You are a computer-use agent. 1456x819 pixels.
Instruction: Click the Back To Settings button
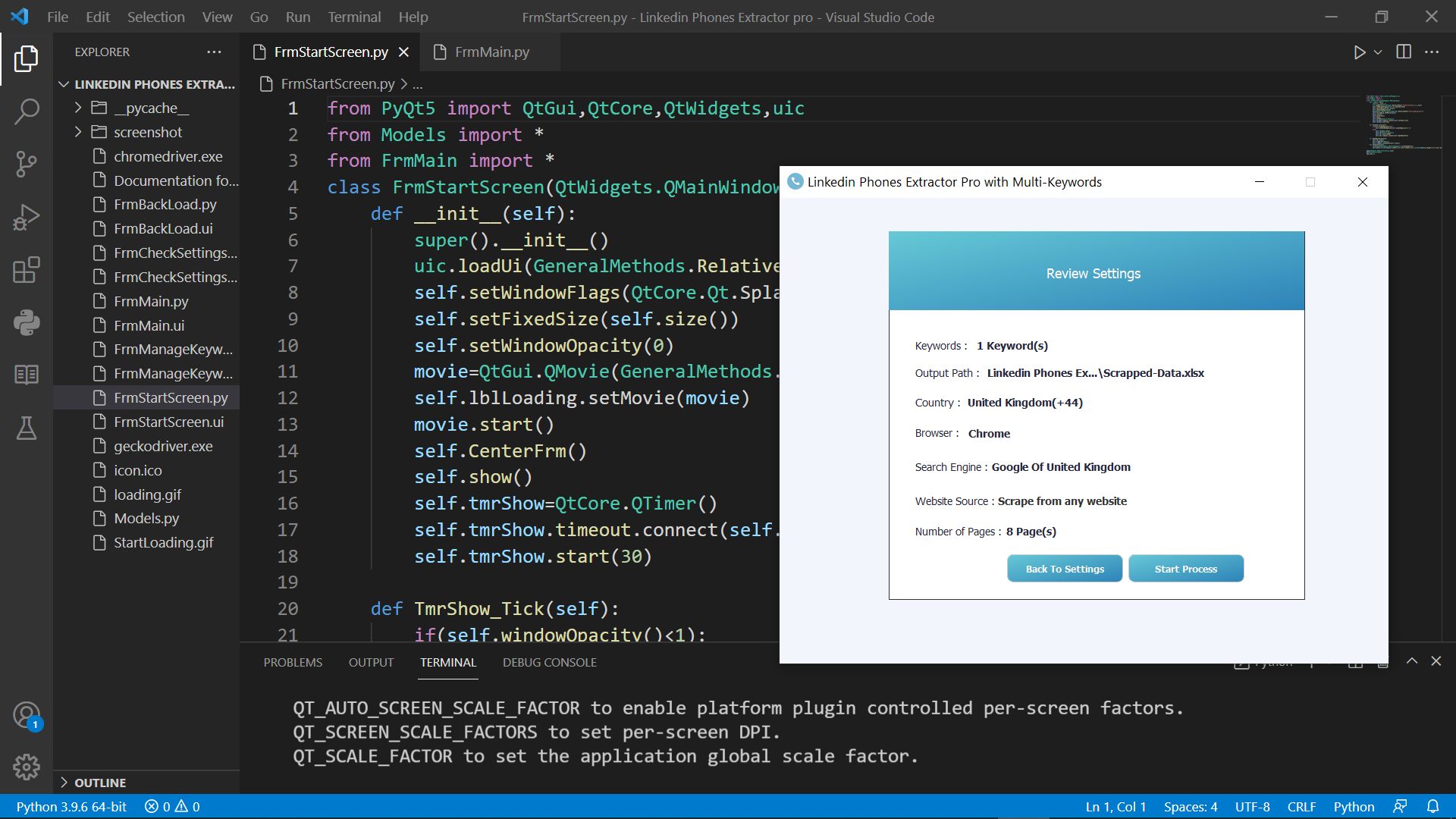[x=1065, y=569]
